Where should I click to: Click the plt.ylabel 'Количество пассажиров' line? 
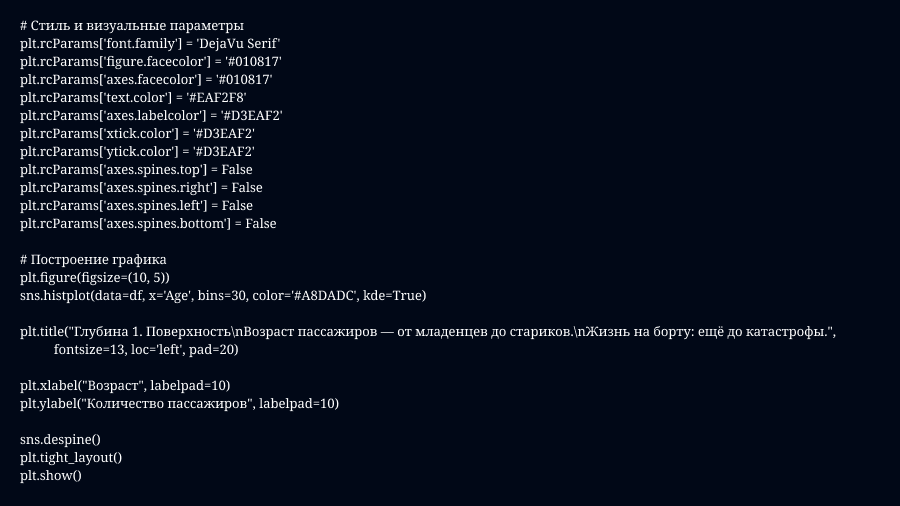tap(179, 403)
